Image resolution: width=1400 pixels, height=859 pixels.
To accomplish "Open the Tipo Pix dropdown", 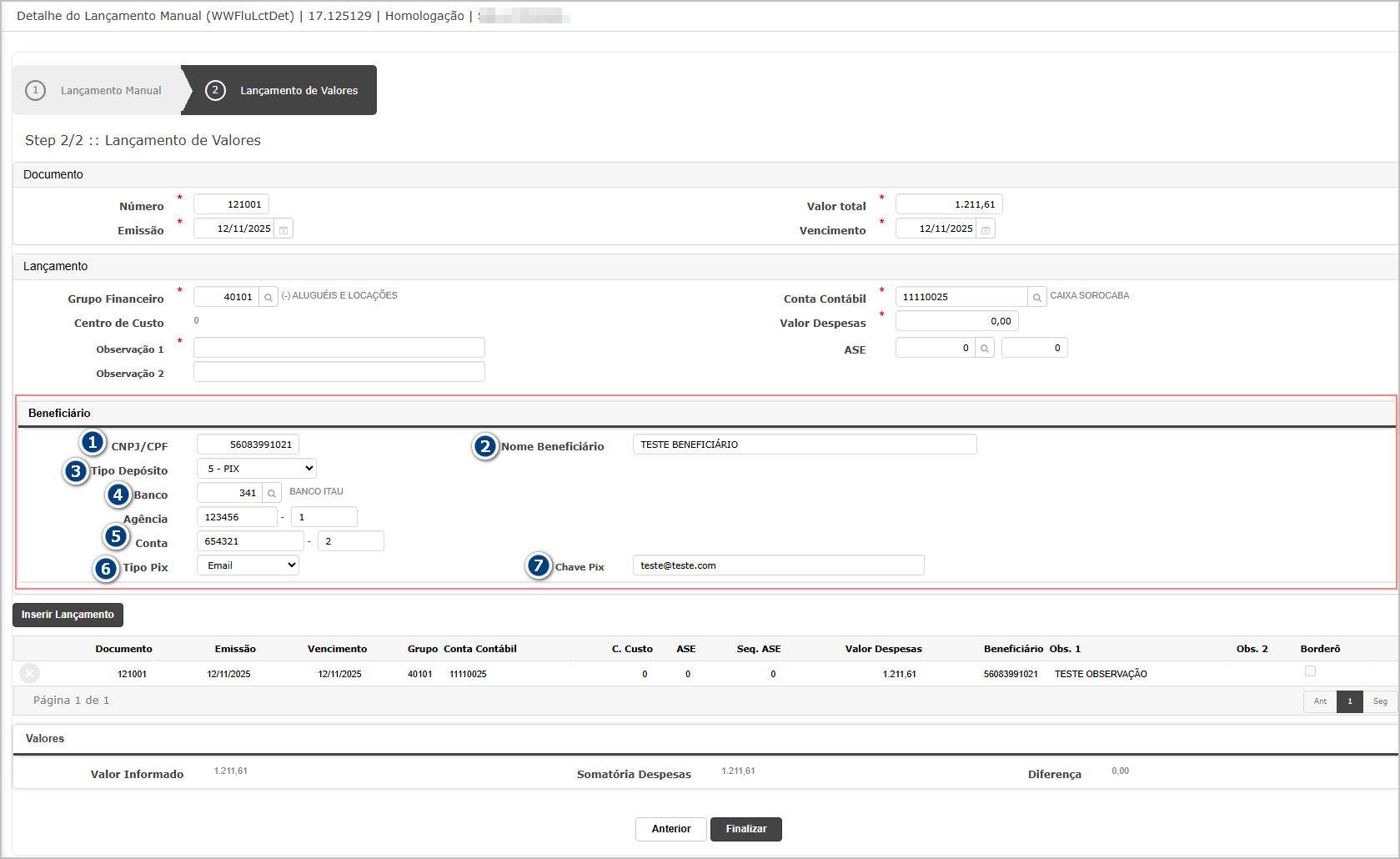I will pos(248,565).
